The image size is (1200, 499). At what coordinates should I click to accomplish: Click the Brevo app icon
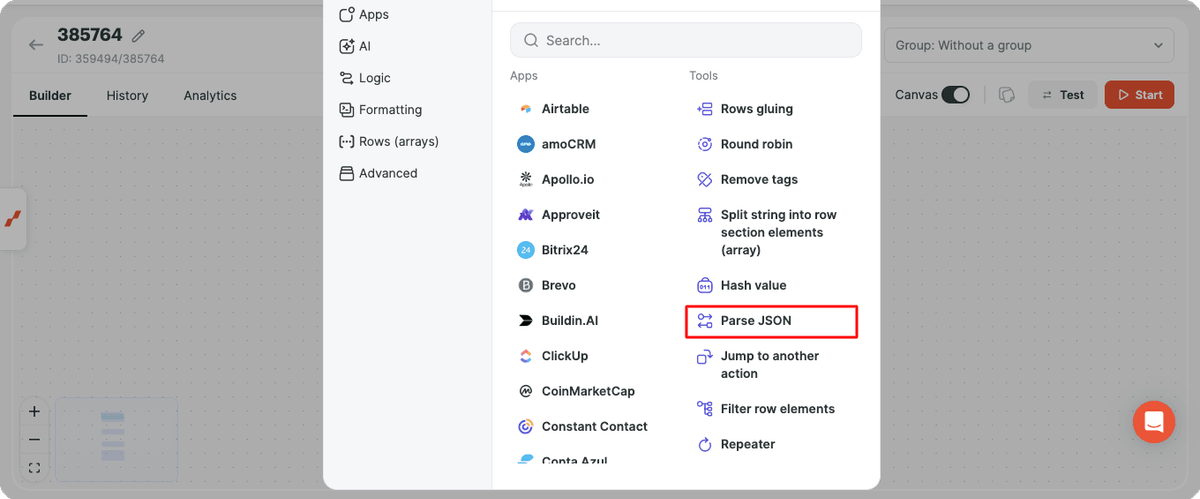coord(526,286)
